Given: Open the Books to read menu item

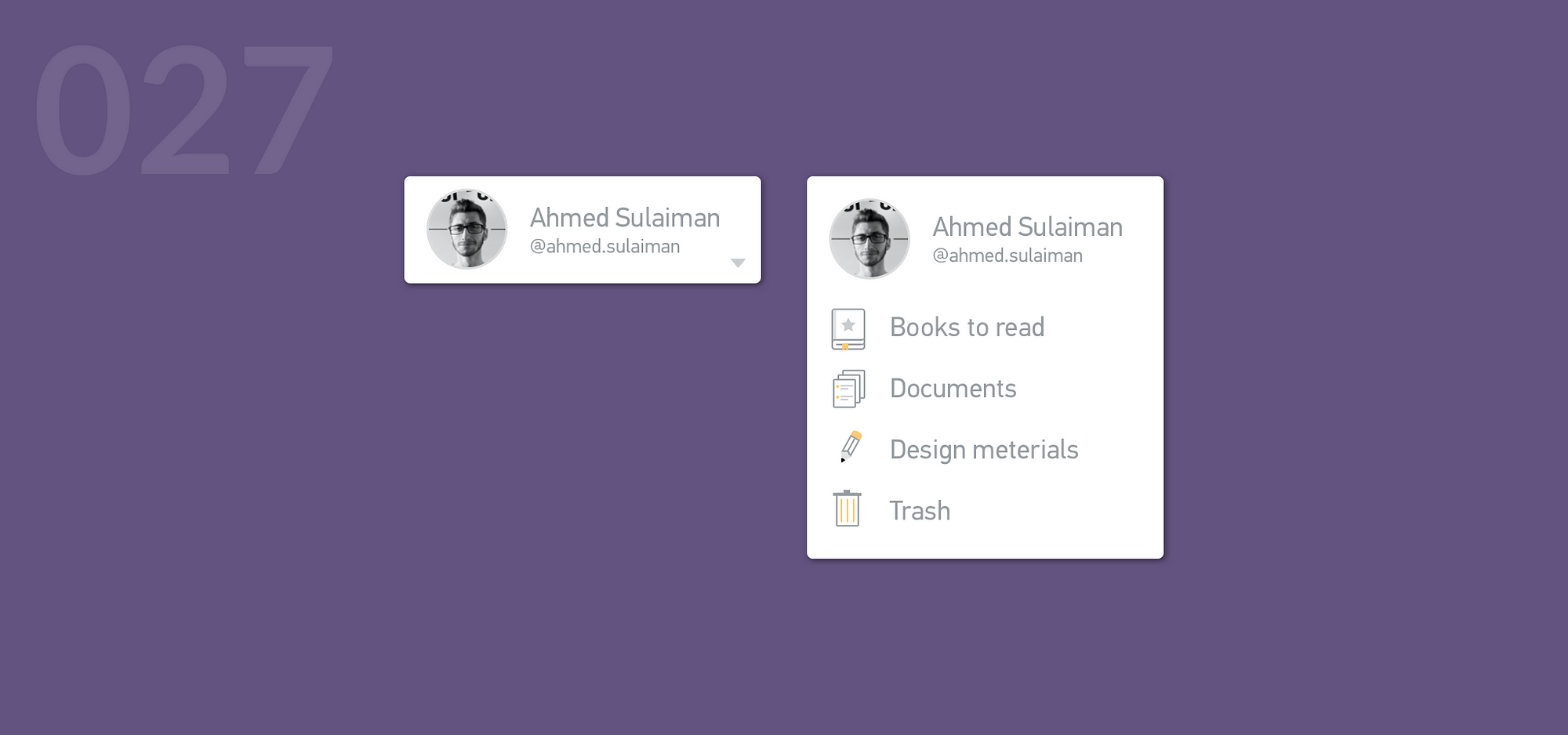Looking at the screenshot, I should [x=985, y=328].
